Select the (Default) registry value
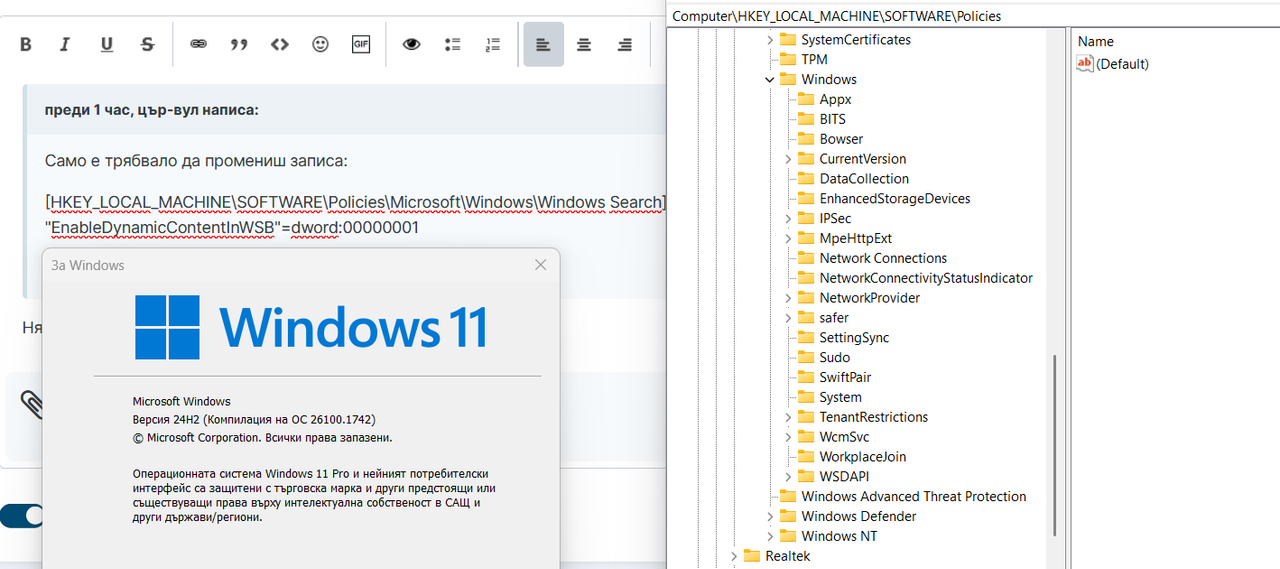The width and height of the screenshot is (1280, 569). point(1122,64)
